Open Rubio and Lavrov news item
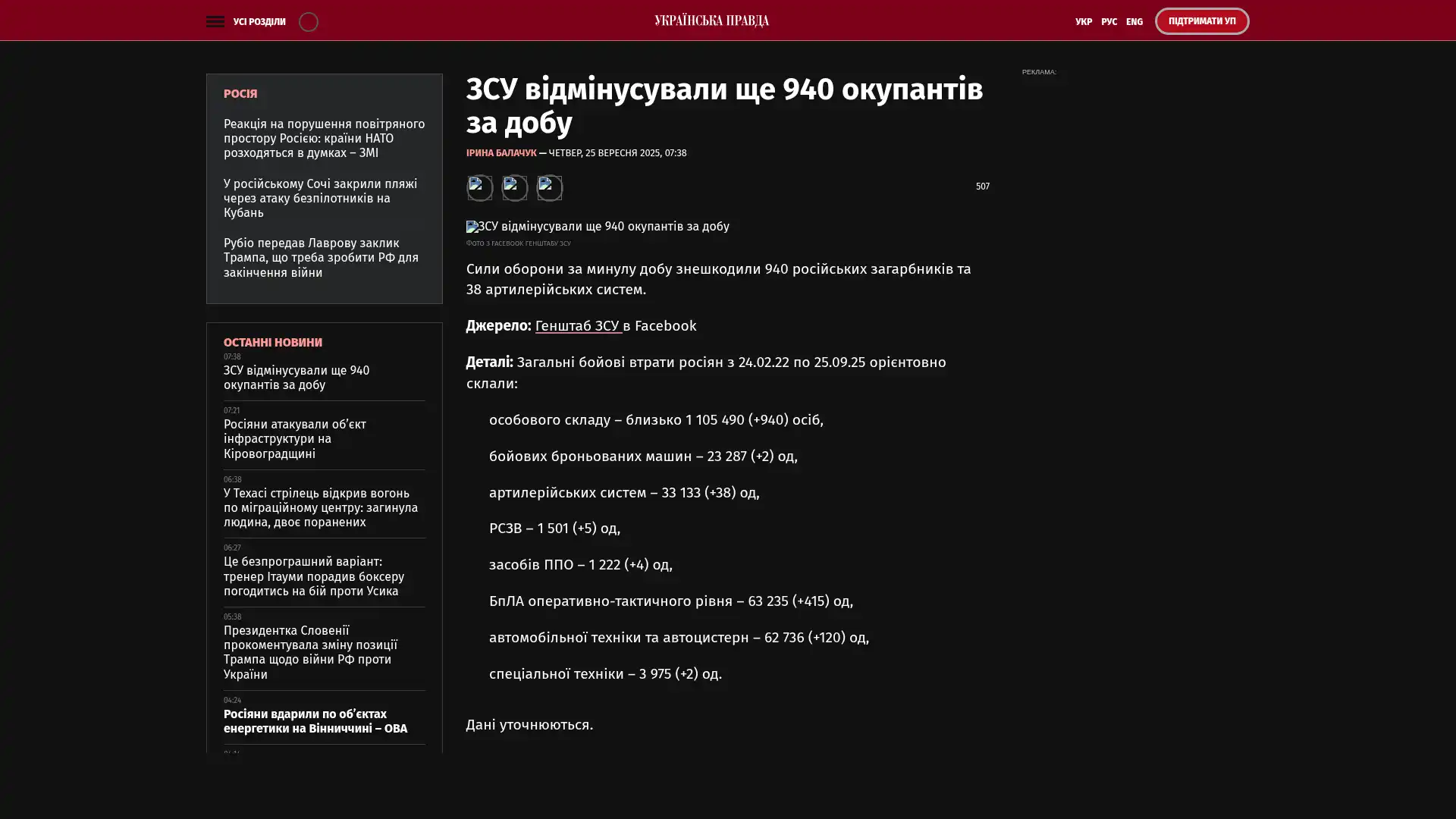The width and height of the screenshot is (1456, 819). pos(320,257)
